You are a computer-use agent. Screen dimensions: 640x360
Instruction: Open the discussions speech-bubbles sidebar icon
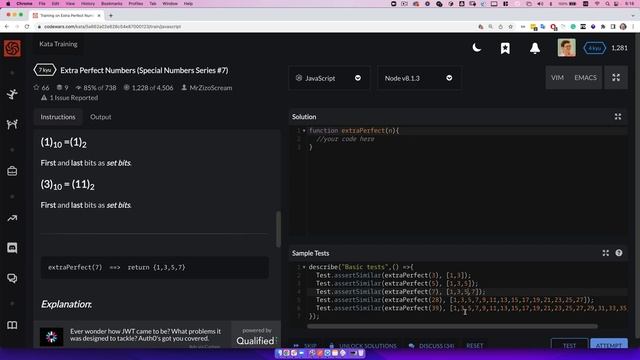pos(12,278)
